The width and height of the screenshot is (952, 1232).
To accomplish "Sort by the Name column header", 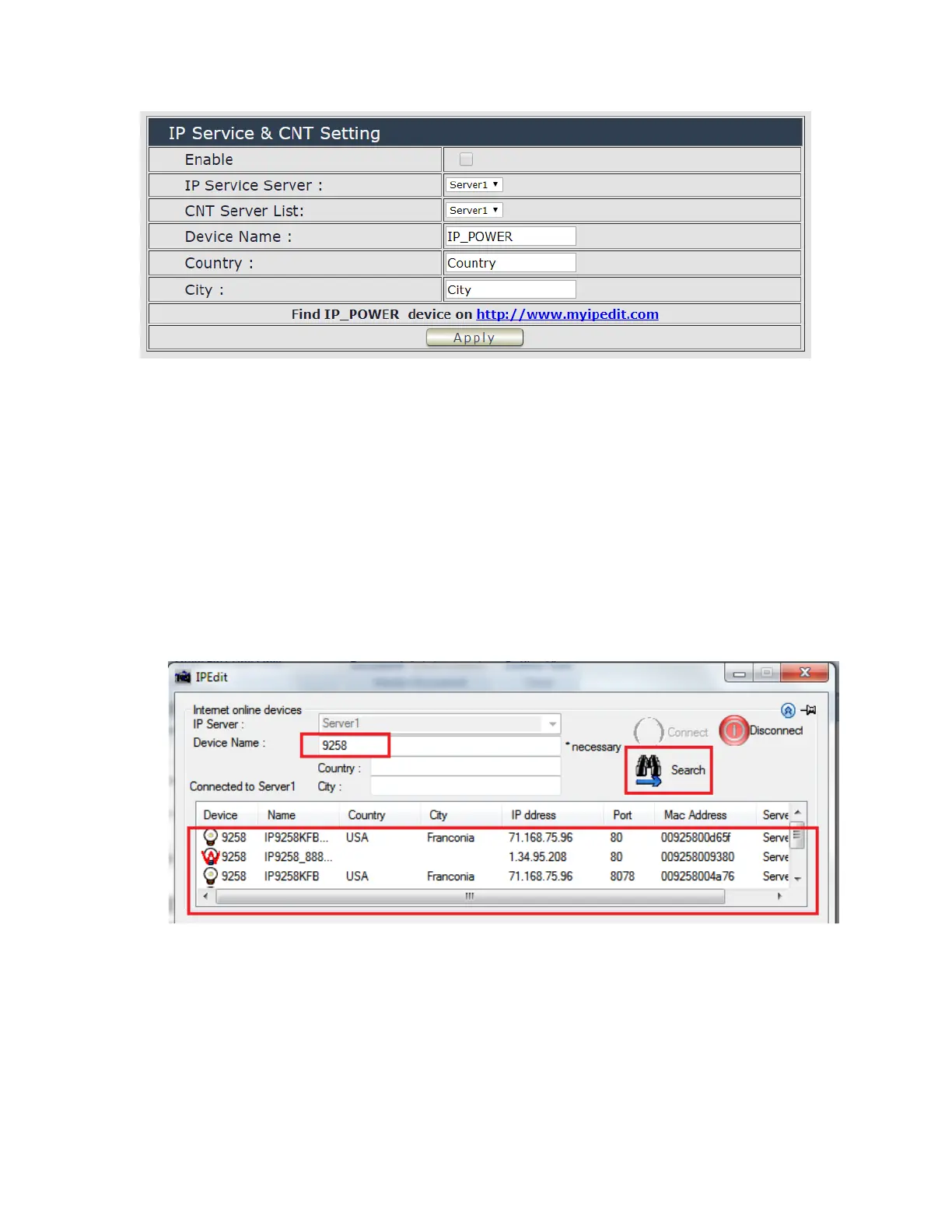I will (282, 815).
